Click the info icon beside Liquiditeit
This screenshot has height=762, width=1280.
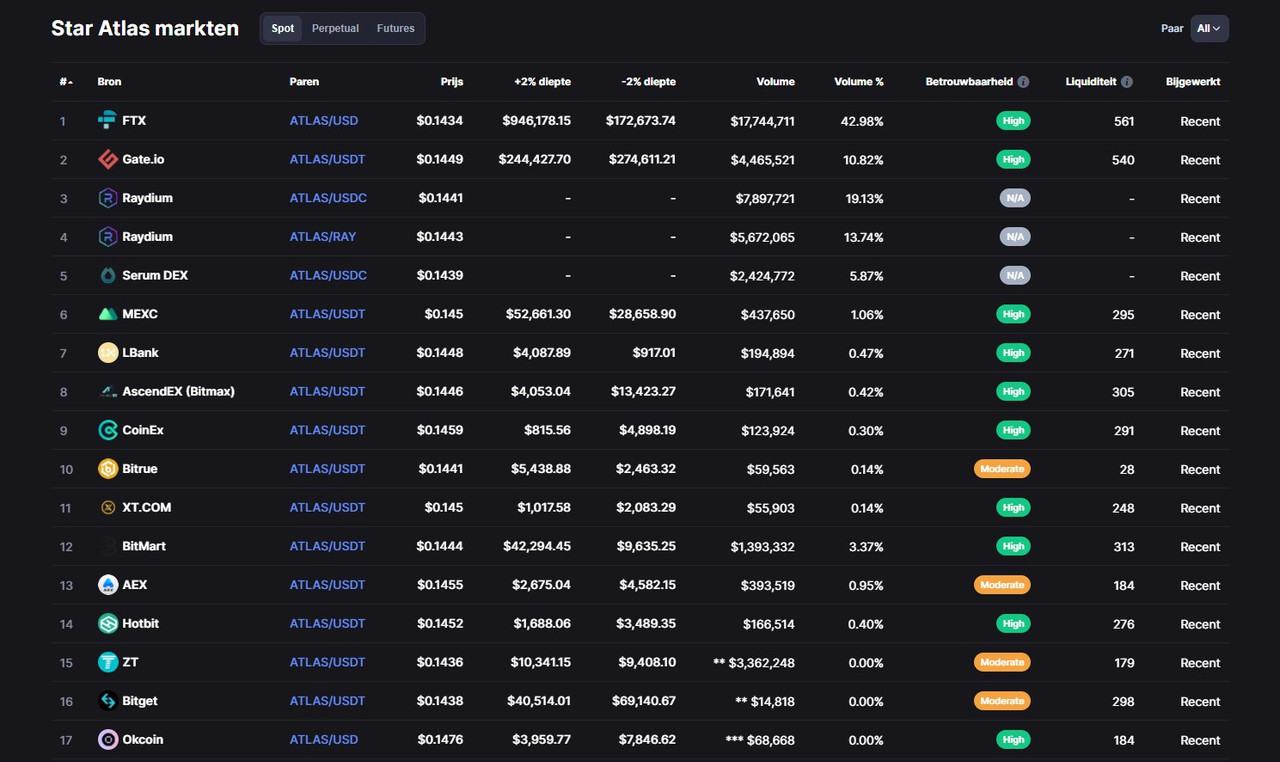(x=1127, y=82)
